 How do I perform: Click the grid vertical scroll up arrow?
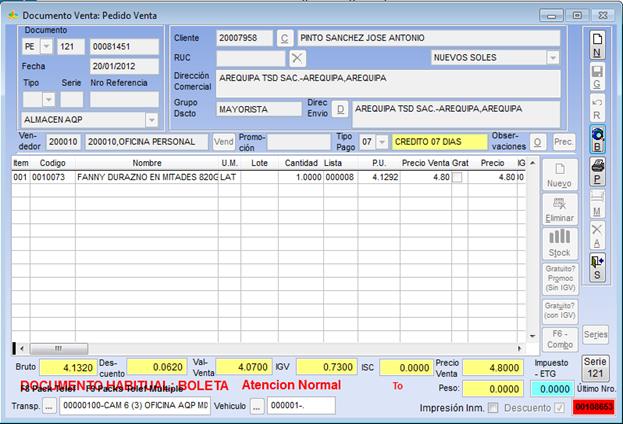click(x=532, y=163)
